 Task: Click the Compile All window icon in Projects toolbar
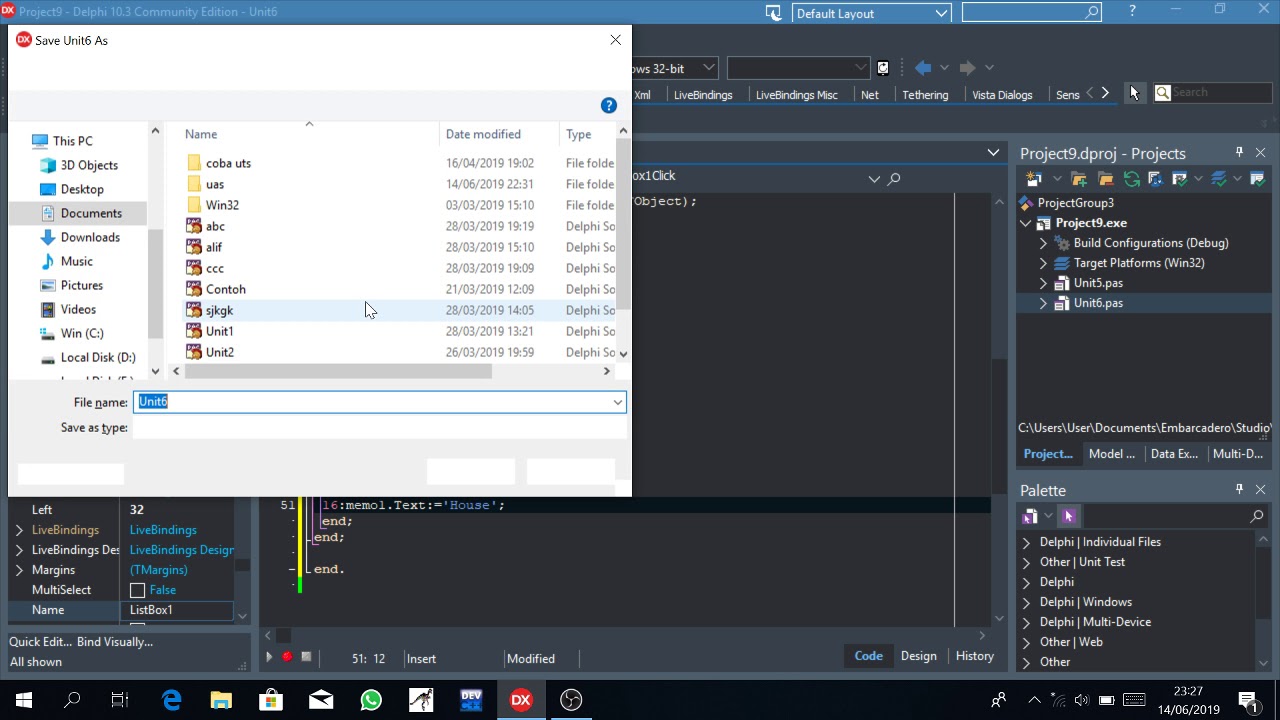[x=1180, y=179]
